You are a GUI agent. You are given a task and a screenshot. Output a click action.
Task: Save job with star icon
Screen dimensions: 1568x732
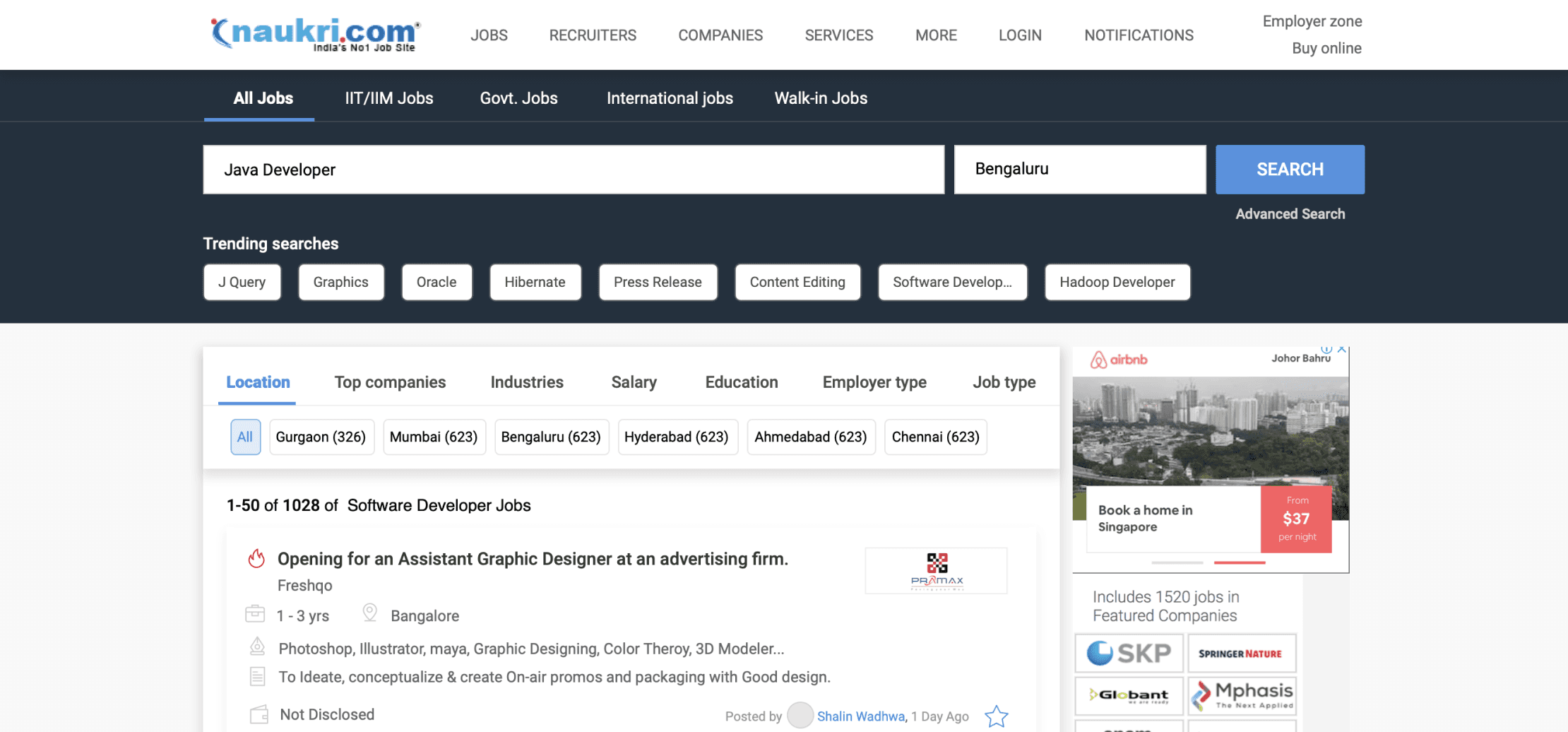(996, 716)
